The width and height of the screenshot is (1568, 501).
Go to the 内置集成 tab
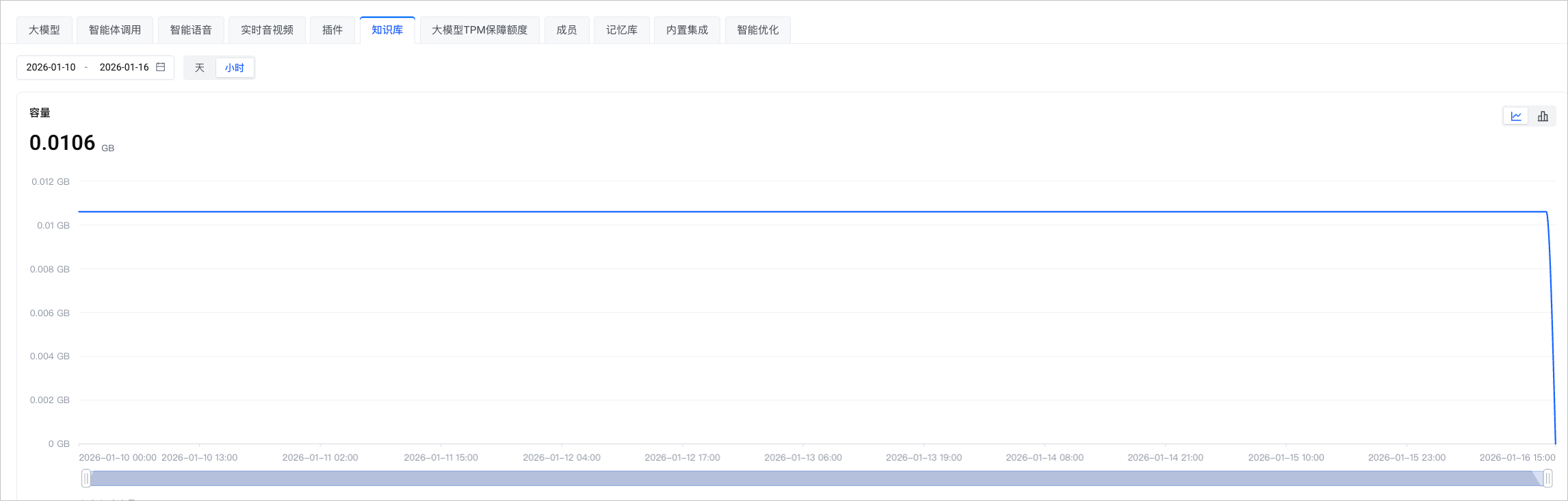pos(687,30)
